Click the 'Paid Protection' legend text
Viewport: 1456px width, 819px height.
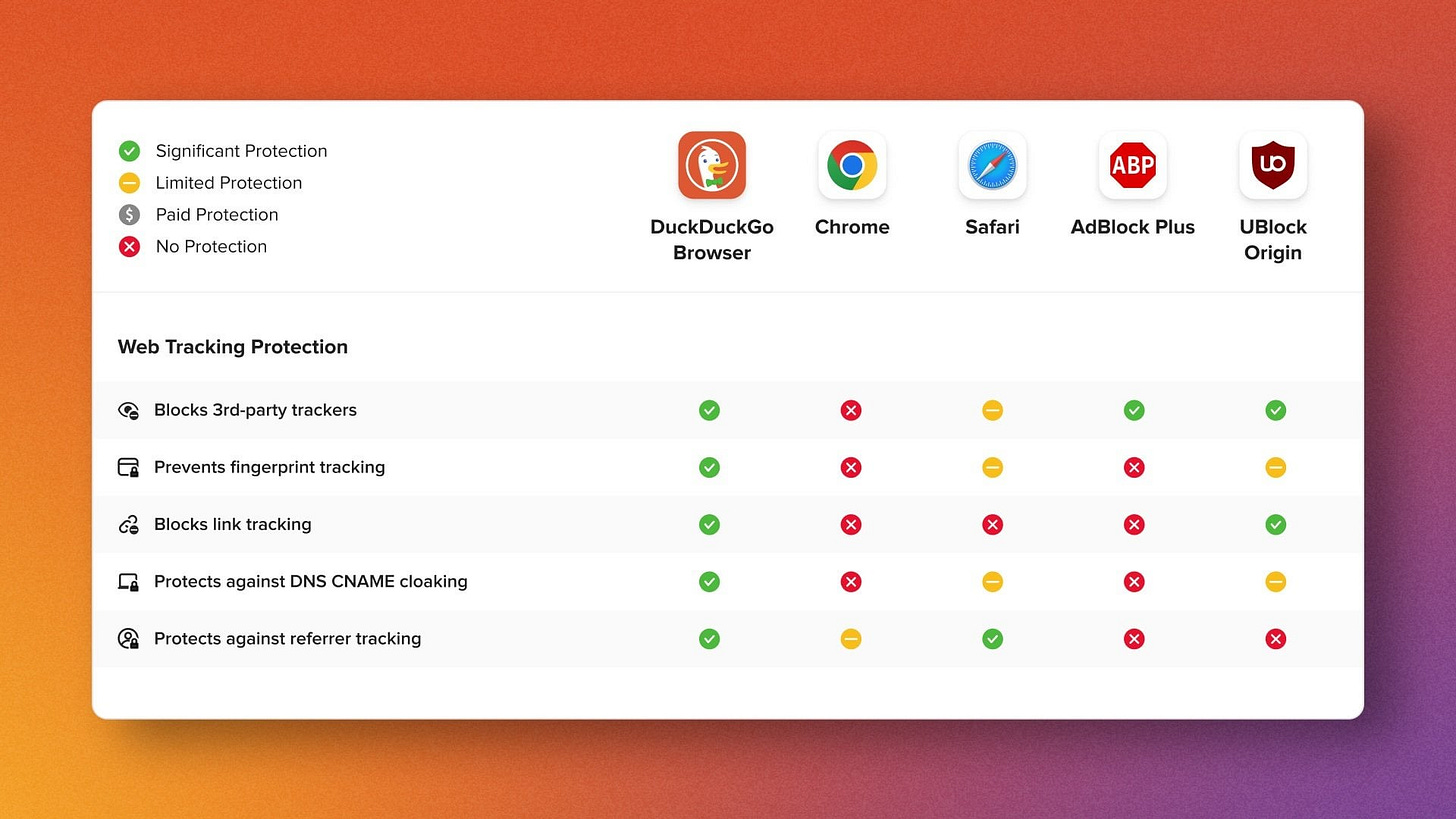coord(217,215)
